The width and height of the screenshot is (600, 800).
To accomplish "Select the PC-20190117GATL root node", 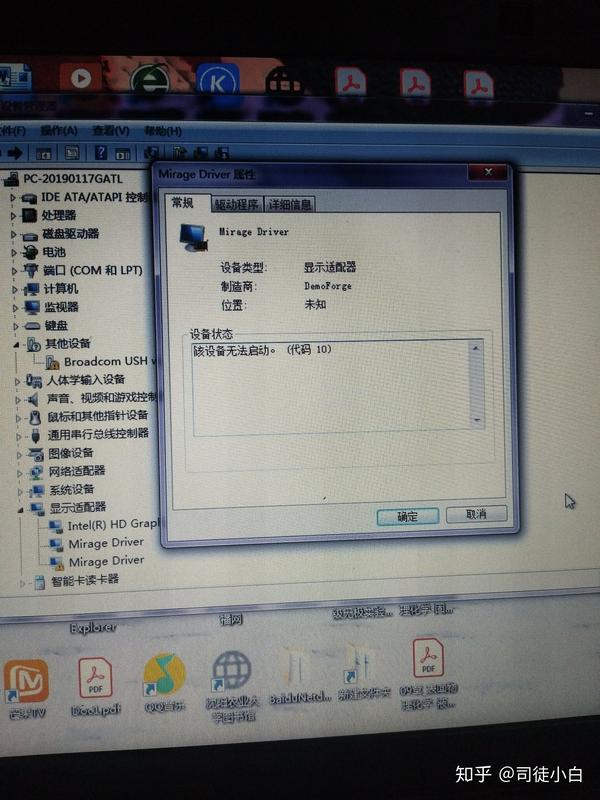I will pyautogui.click(x=72, y=179).
